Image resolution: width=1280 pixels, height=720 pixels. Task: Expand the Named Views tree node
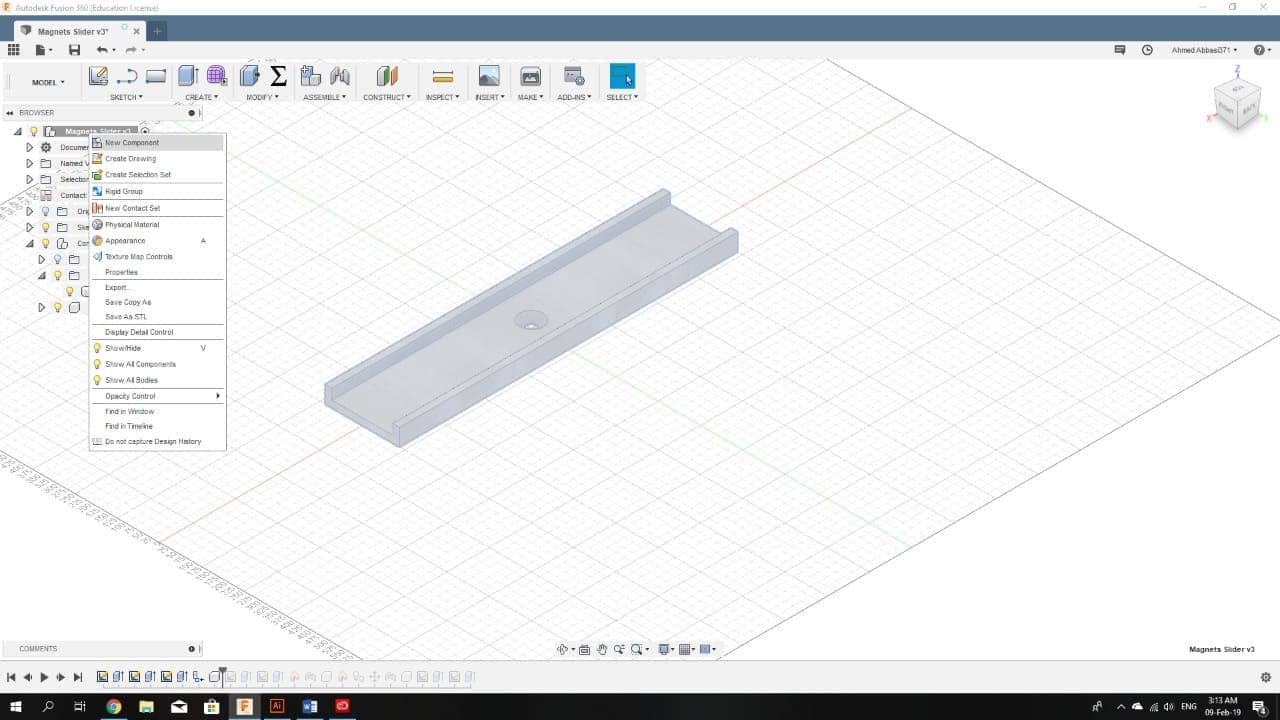(29, 163)
